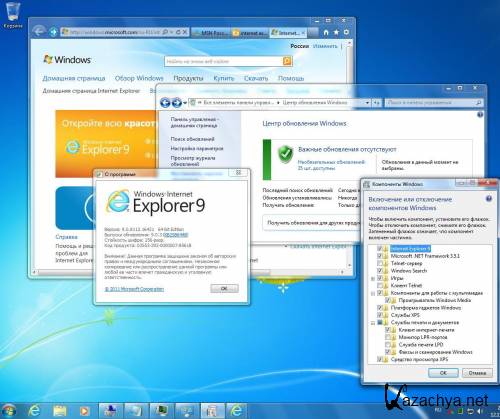Open the IE Tools gear menu
This screenshot has width=500, height=419.
point(346,32)
